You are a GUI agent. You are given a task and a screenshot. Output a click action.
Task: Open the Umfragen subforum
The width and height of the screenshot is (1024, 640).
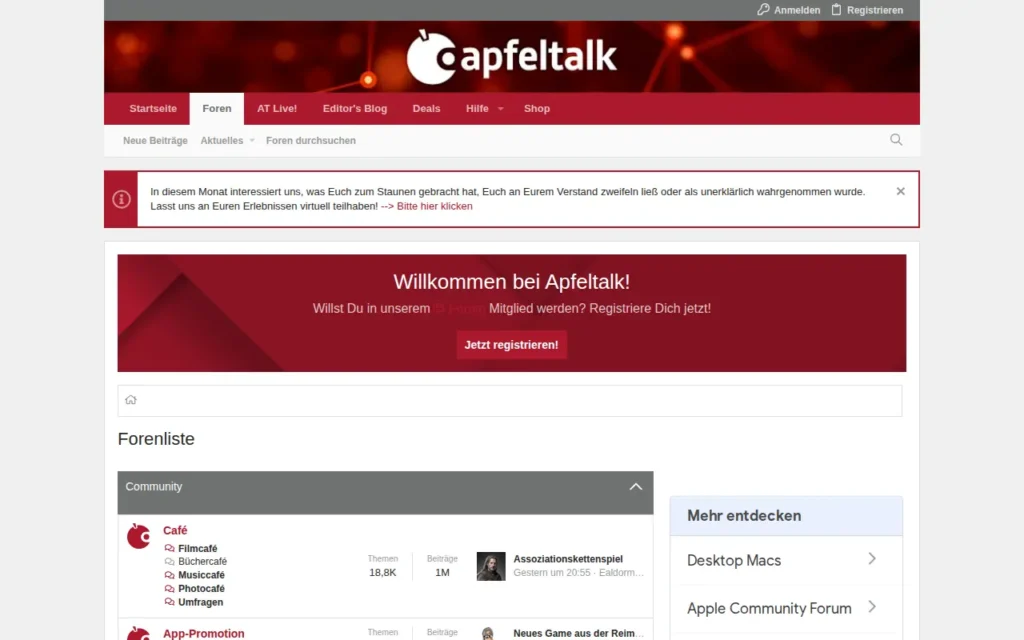click(200, 602)
